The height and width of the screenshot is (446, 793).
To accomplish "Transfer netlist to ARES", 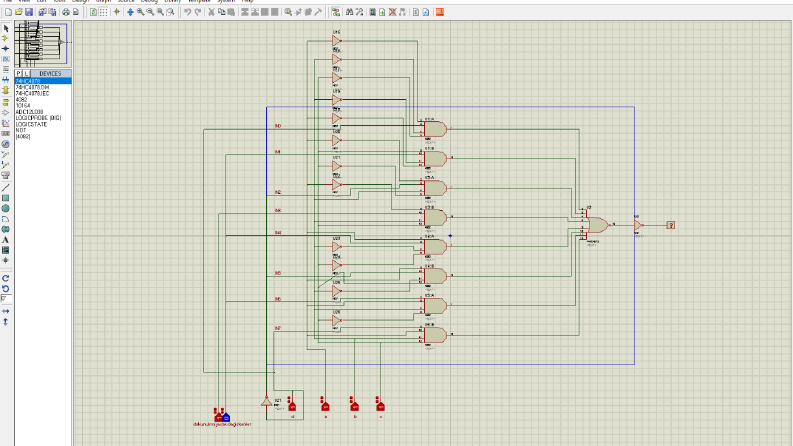I will (440, 12).
